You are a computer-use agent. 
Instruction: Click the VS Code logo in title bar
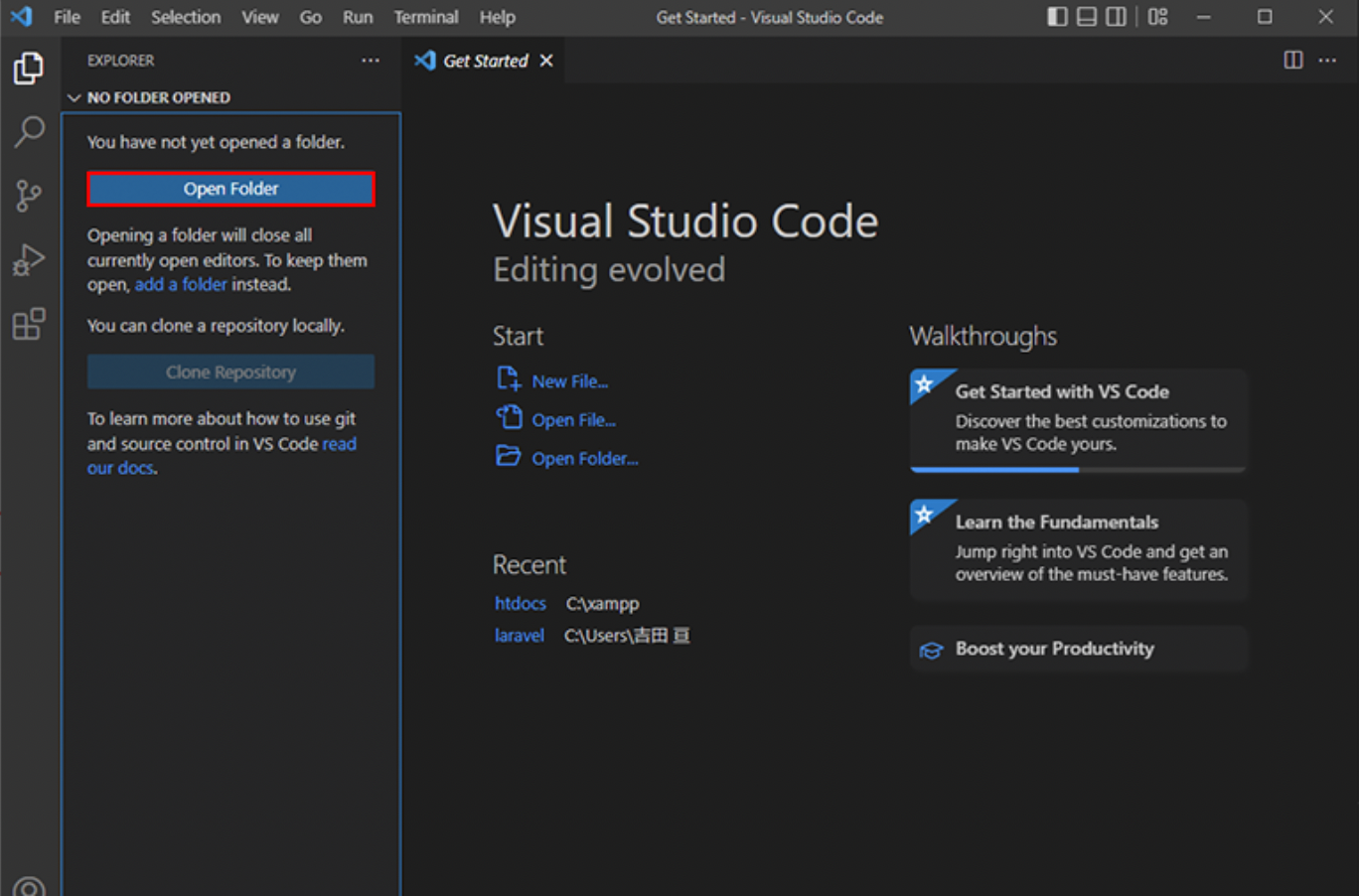(x=21, y=17)
